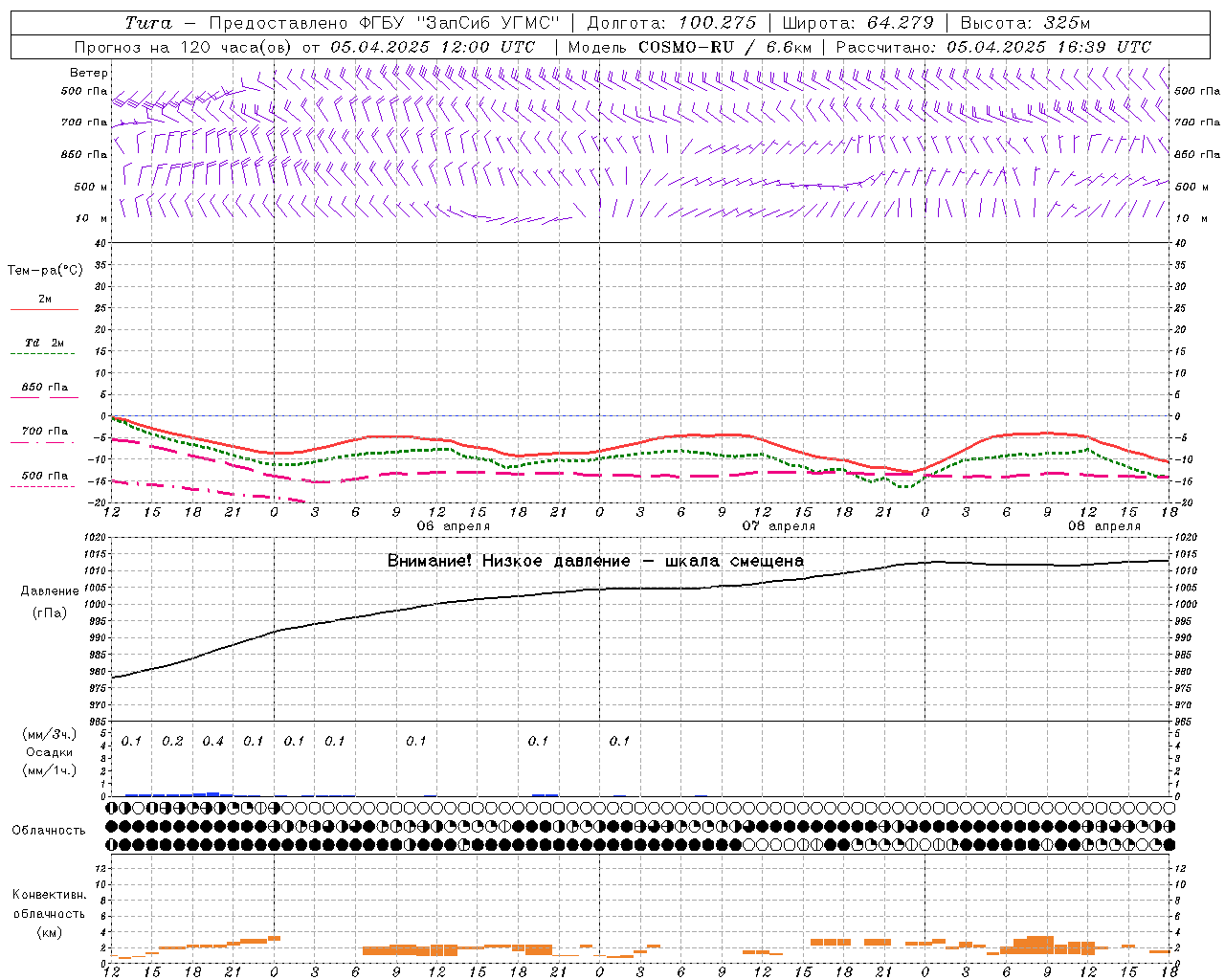
Task: Click the "700 гПа" temperature legend label
Action: tap(45, 432)
